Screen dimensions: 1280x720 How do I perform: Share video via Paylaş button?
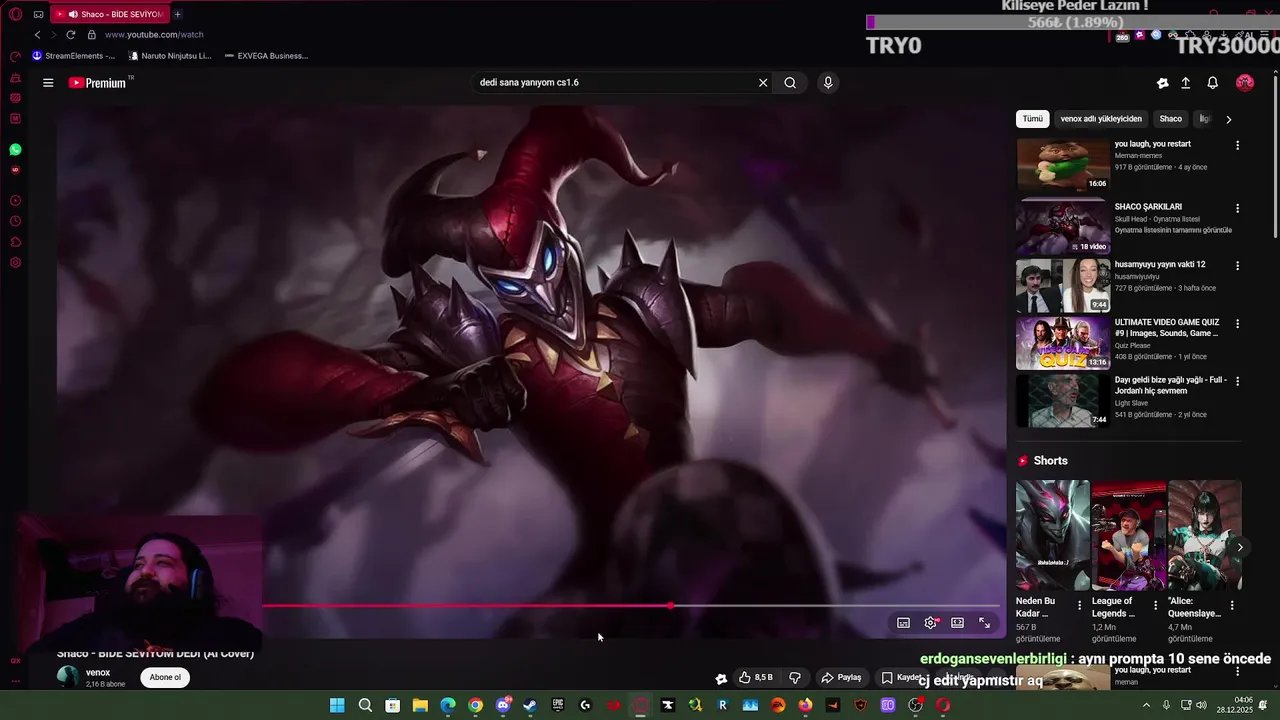point(841,678)
